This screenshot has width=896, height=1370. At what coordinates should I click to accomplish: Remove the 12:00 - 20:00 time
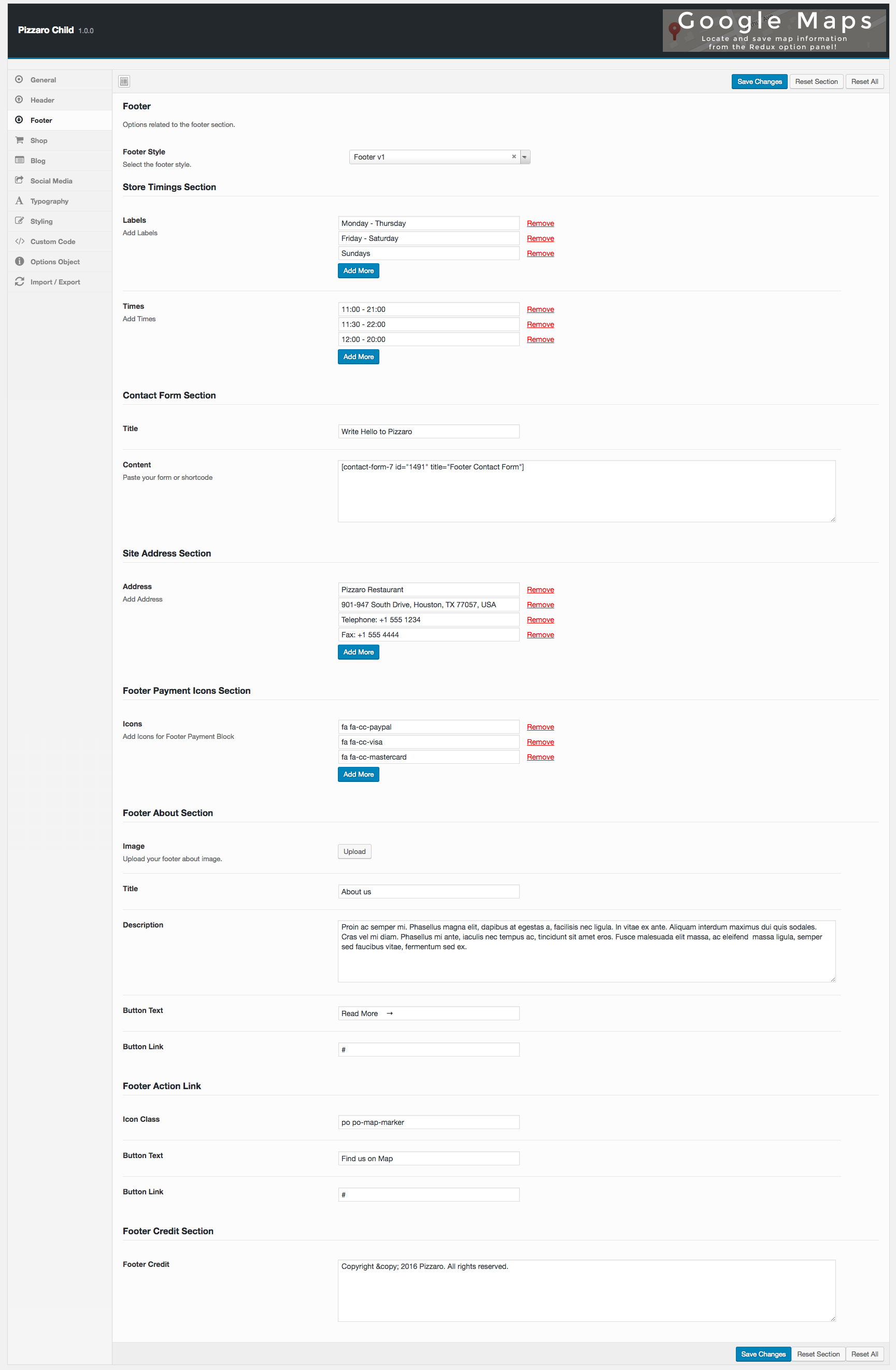pyautogui.click(x=540, y=339)
